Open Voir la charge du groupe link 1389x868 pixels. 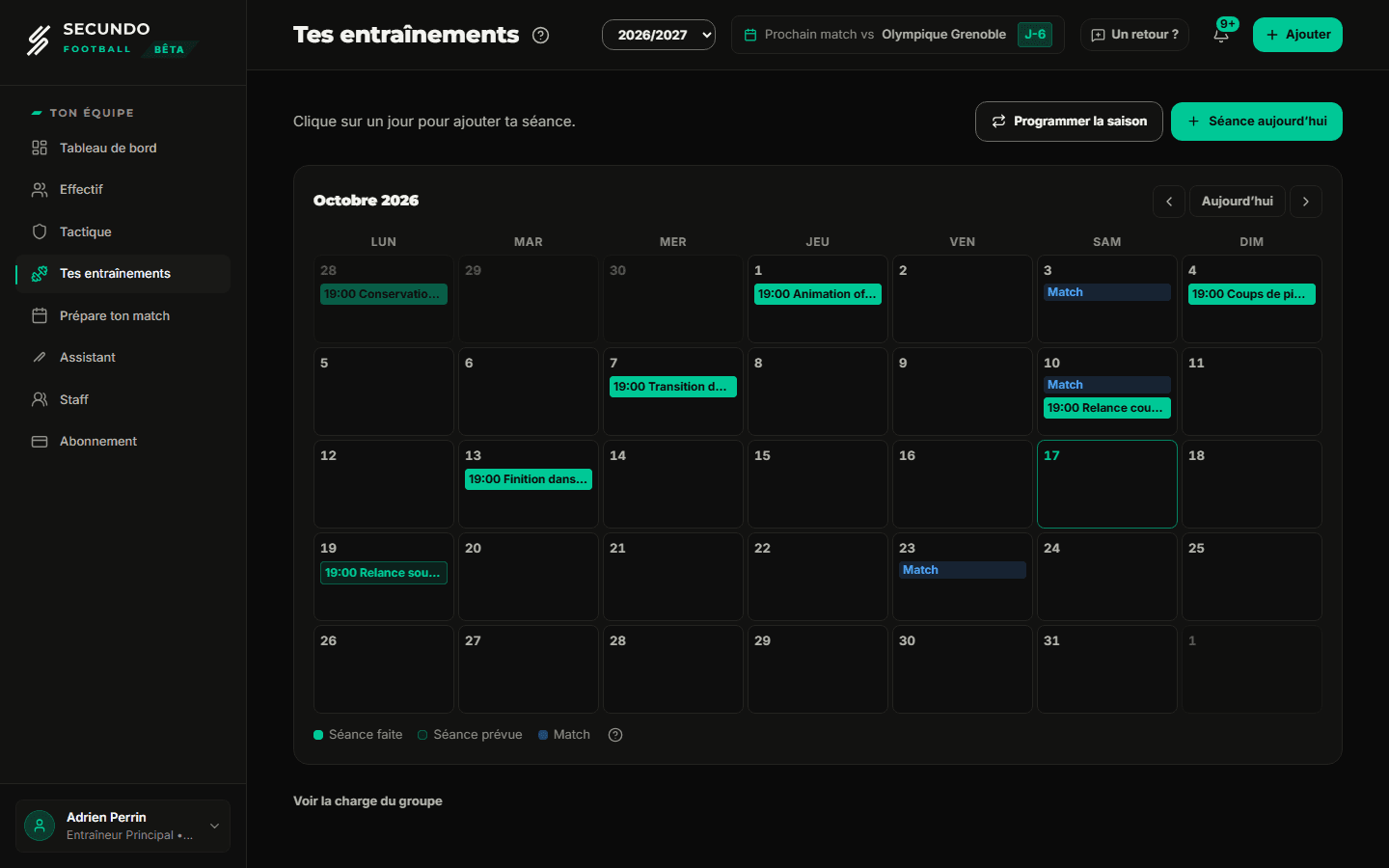[368, 801]
